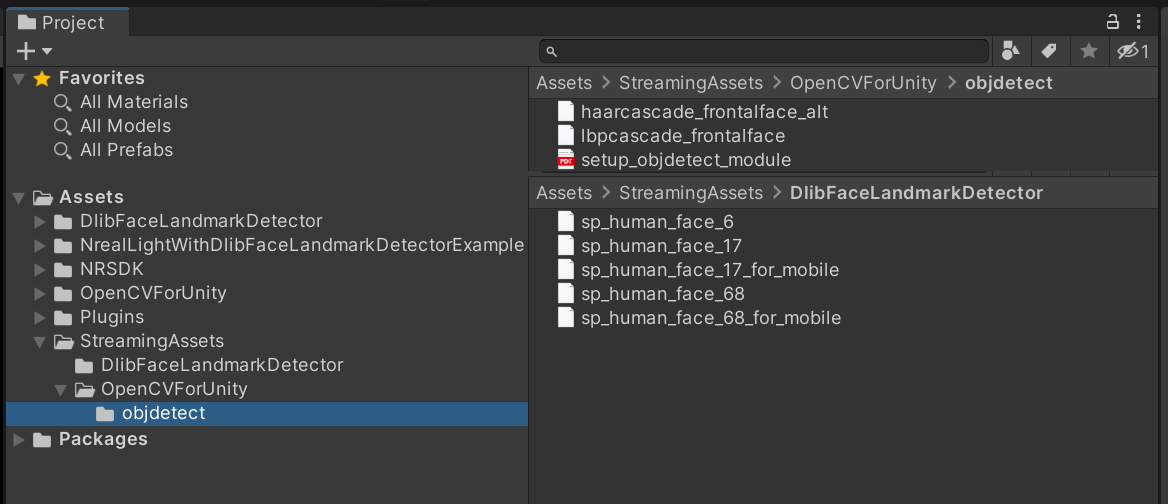Toggle the panel lock icon

1112,22
